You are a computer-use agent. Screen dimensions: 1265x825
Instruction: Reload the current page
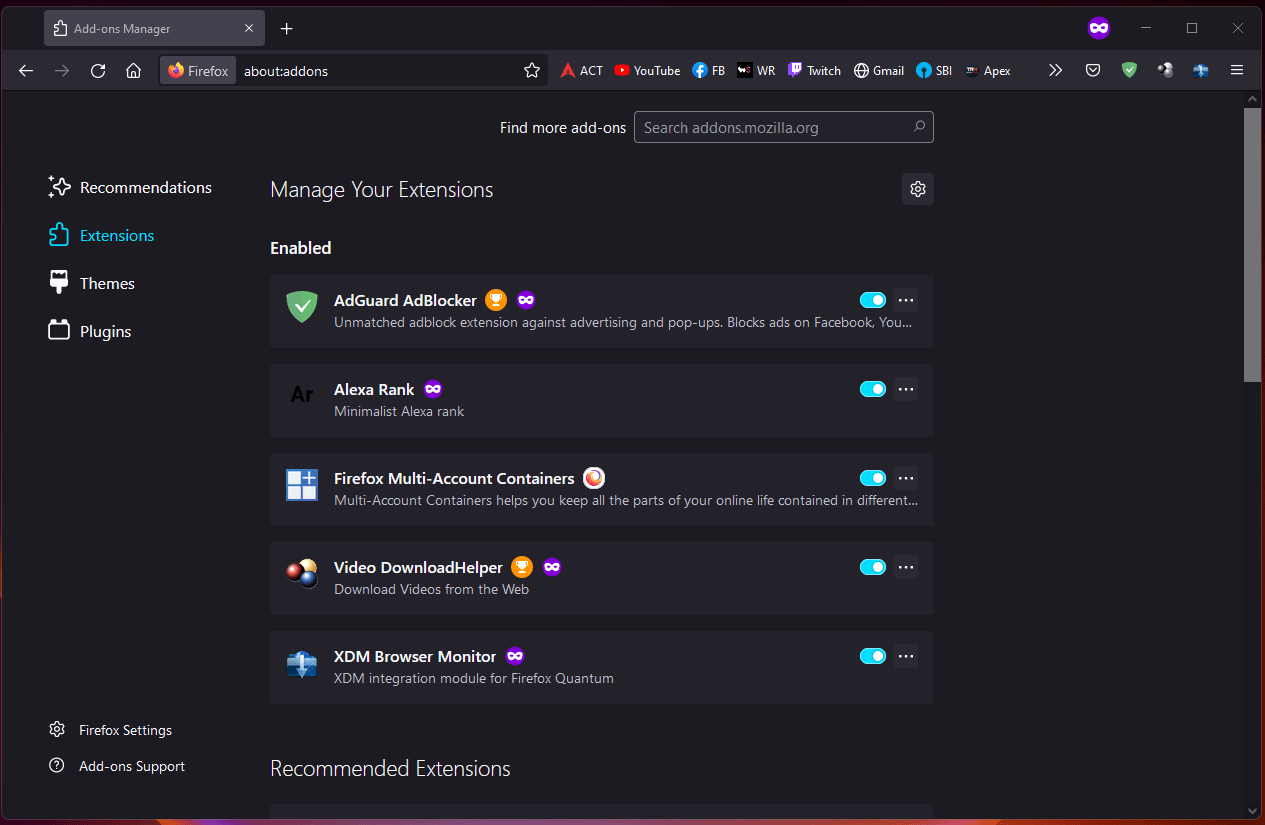(98, 70)
